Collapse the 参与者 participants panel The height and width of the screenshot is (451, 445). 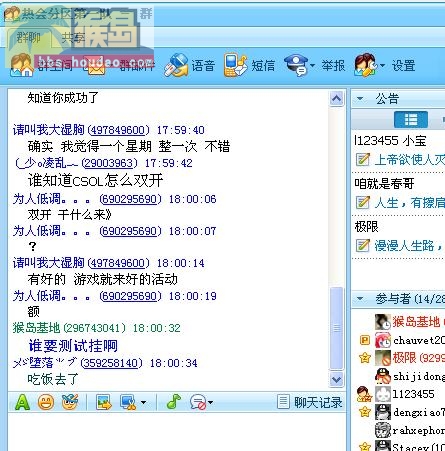click(x=360, y=299)
